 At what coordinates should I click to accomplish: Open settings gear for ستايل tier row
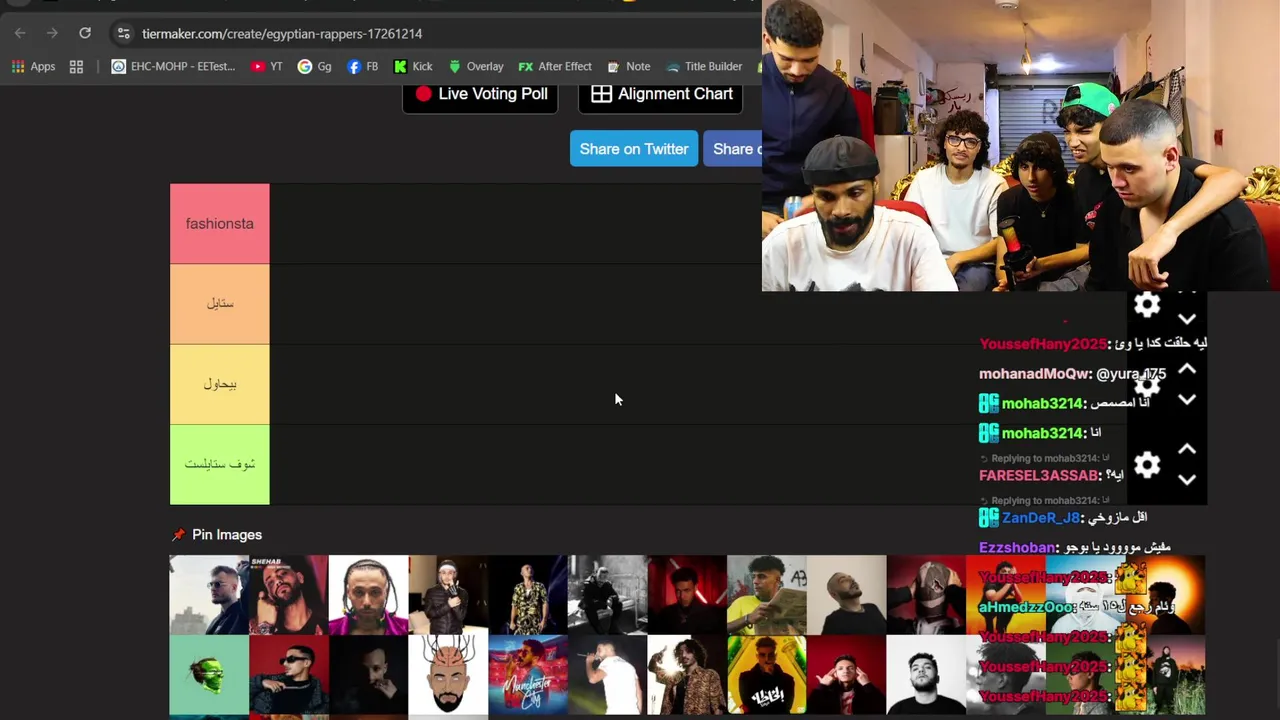point(1147,305)
